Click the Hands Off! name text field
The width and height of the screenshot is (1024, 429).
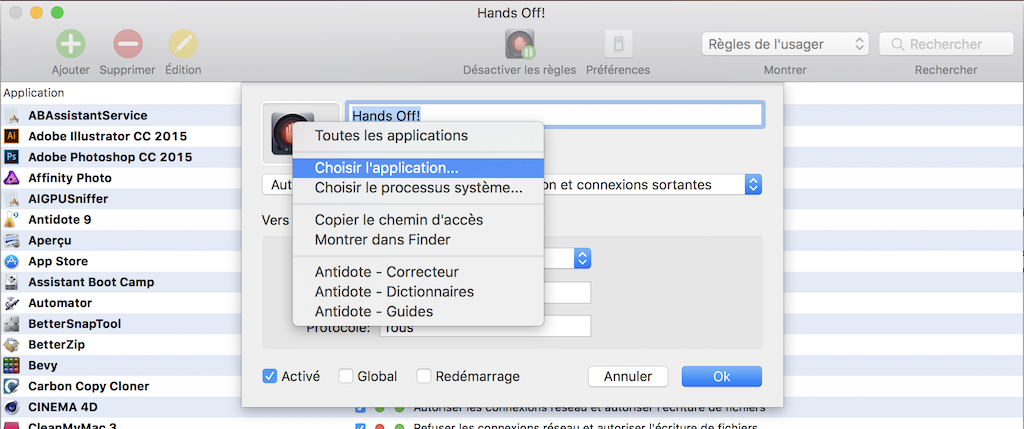click(555, 116)
